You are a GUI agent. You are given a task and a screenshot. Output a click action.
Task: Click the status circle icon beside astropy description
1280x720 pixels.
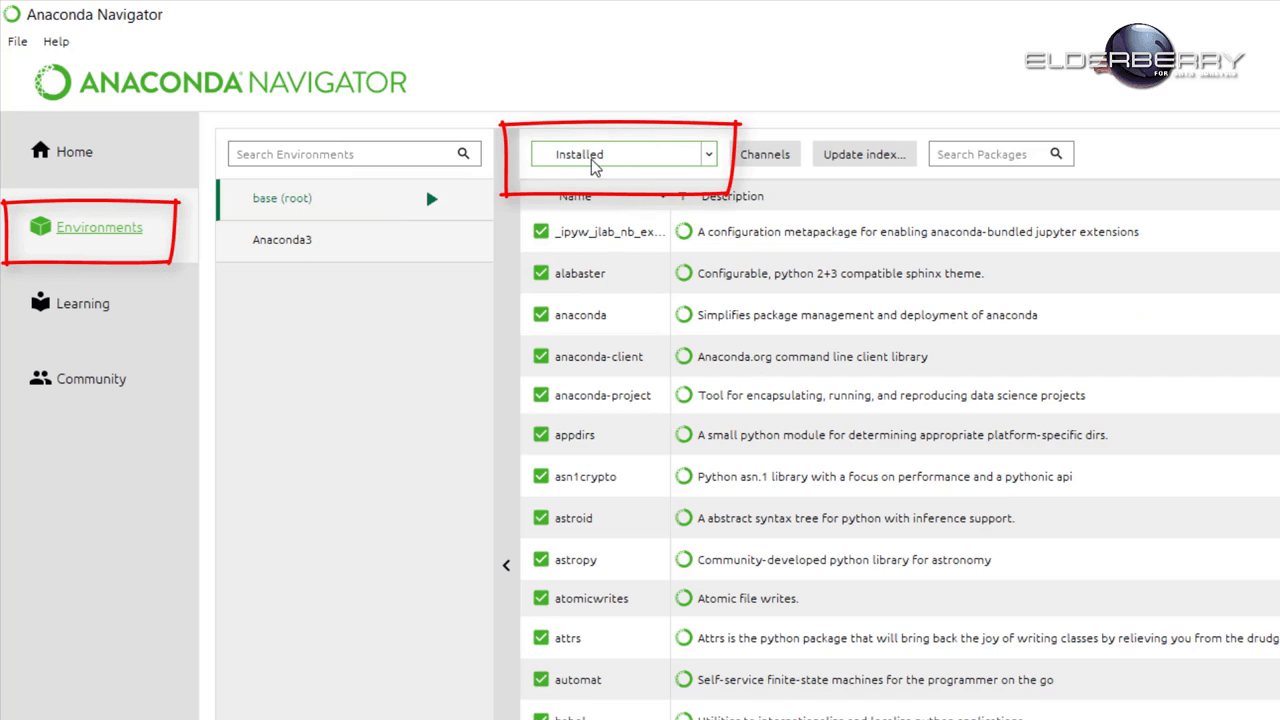(x=684, y=560)
